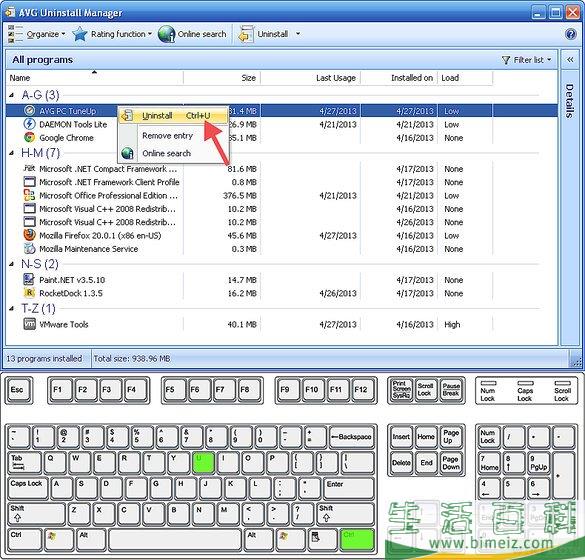Select VMware Tools entry
Viewport: 585px width, 560px height.
point(64,325)
